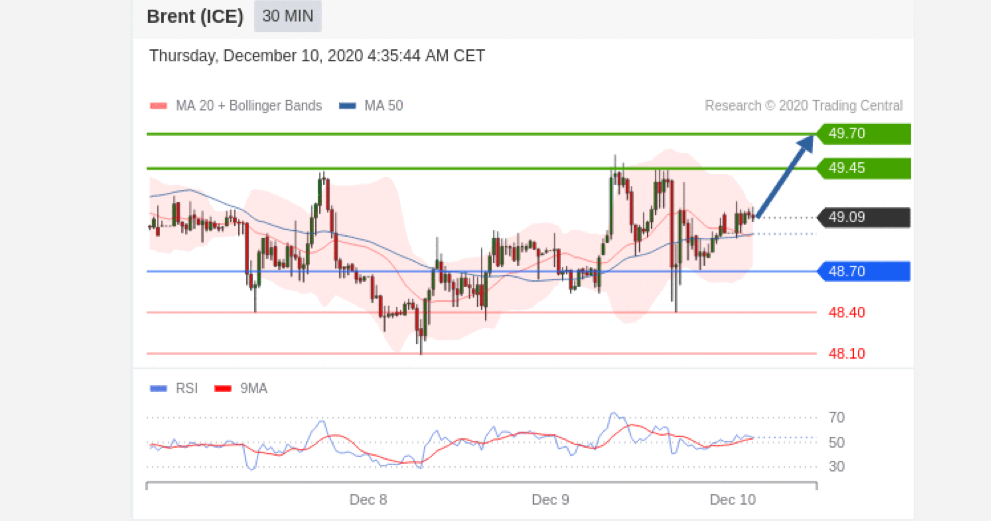Click the RSI 50 level label
This screenshot has width=991, height=521.
[x=837, y=443]
